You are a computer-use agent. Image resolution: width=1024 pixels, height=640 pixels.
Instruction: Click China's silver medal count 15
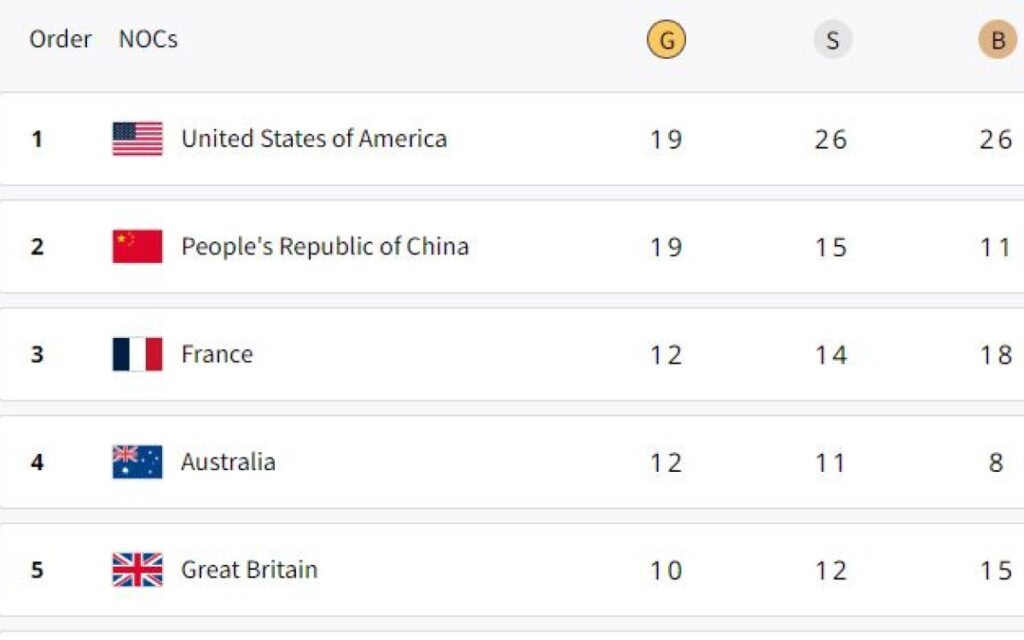tap(831, 248)
